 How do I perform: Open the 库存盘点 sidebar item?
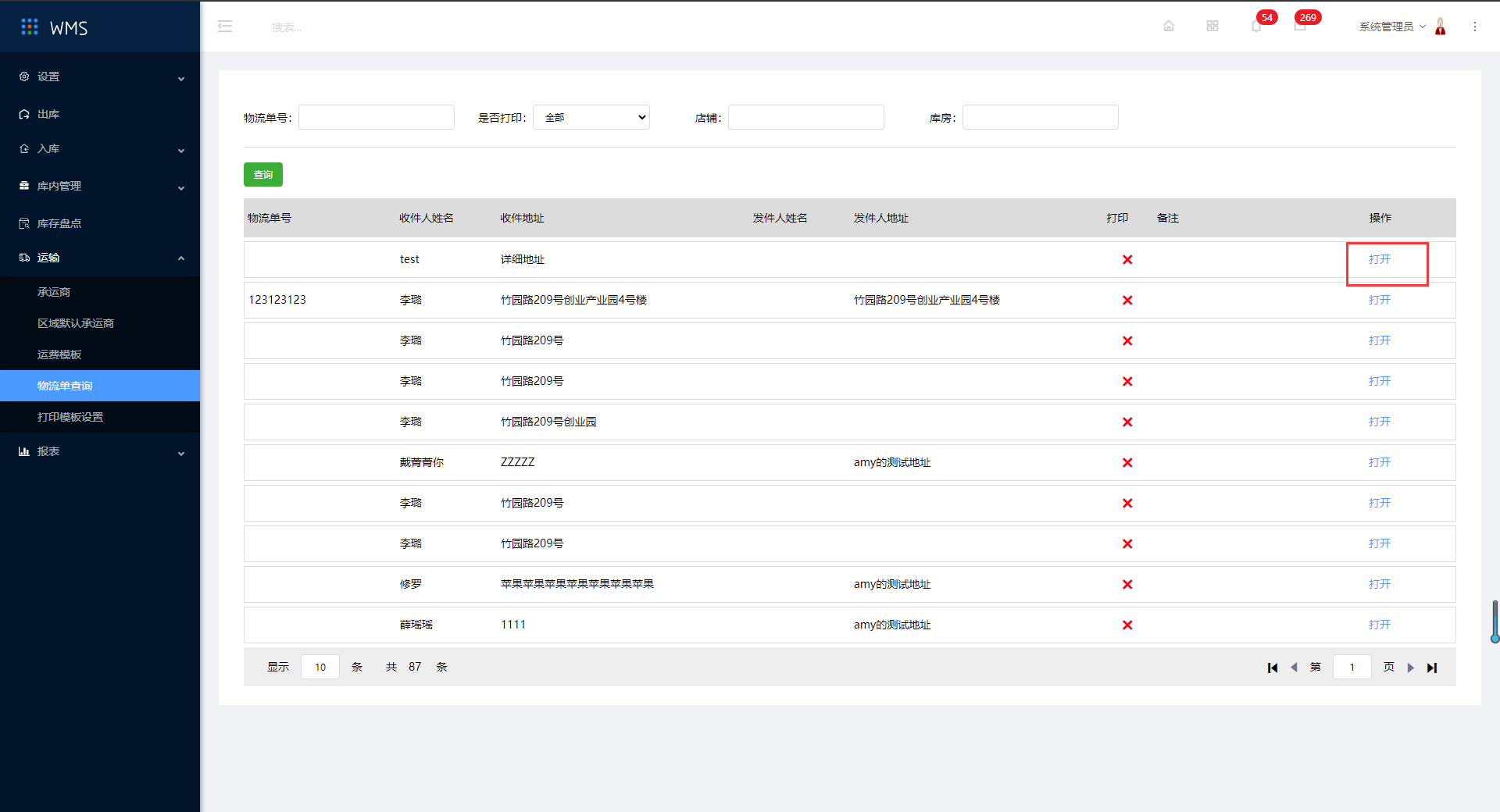(x=100, y=223)
